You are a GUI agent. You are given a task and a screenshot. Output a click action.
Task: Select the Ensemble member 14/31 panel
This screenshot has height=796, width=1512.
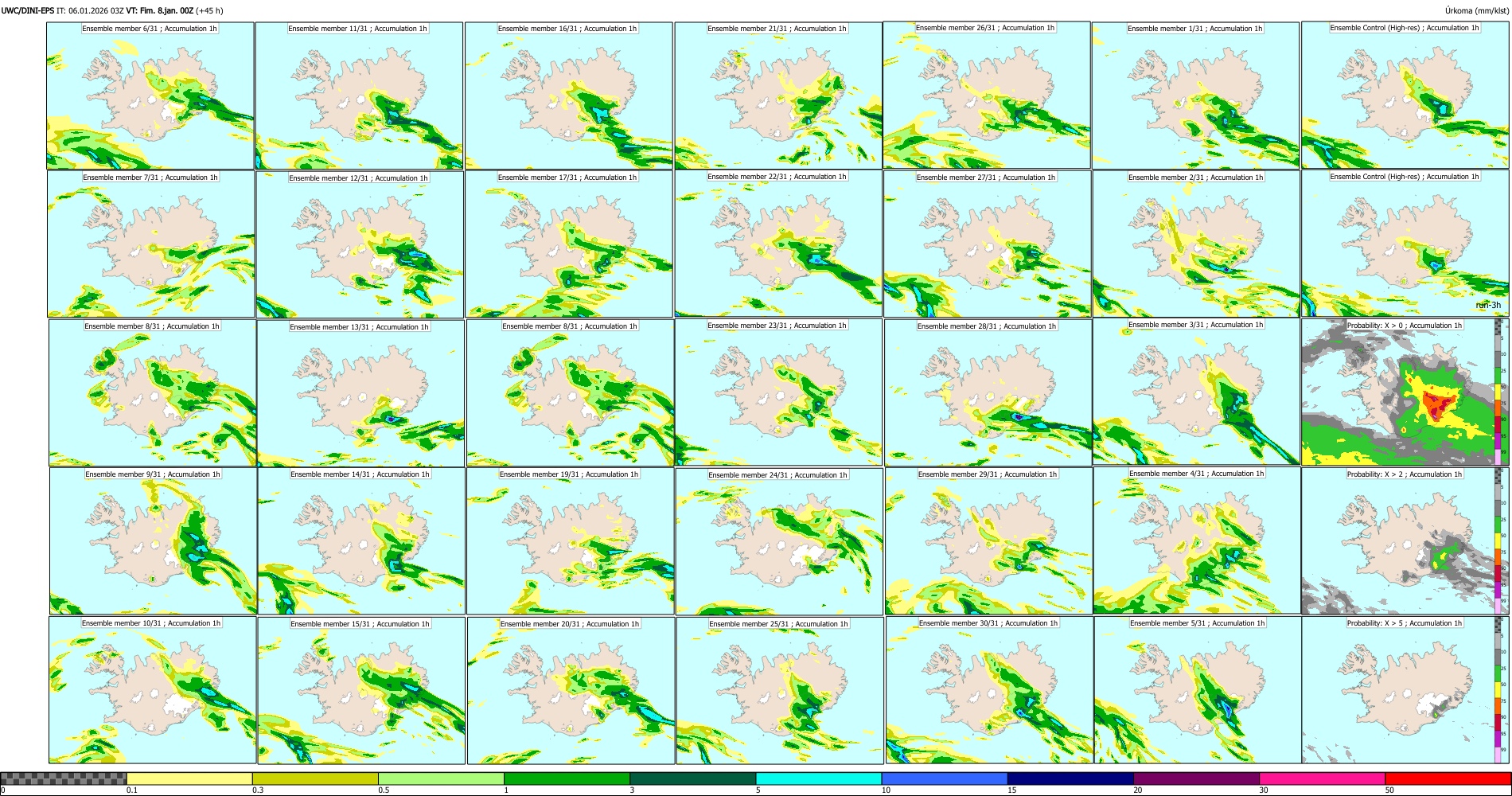click(361, 541)
